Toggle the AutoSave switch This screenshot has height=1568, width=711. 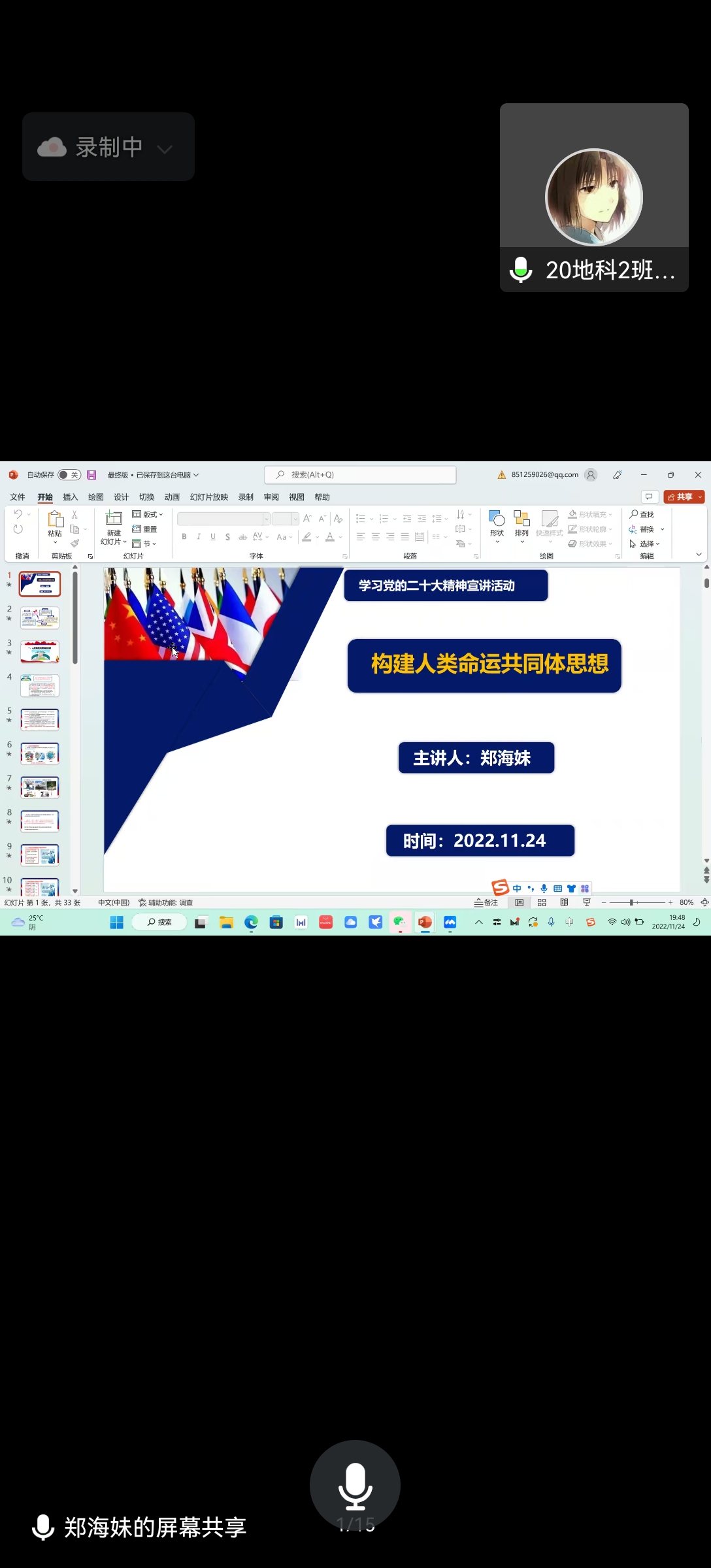coord(69,475)
